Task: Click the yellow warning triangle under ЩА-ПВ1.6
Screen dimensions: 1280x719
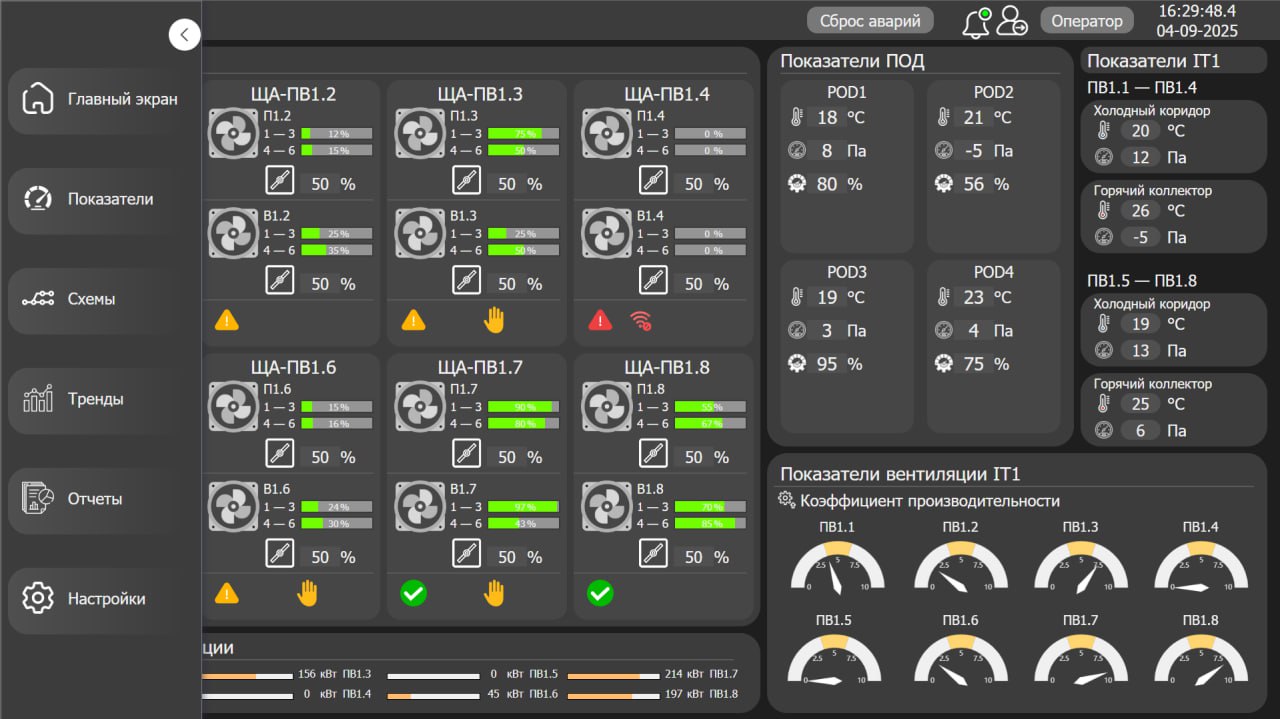Action: pos(227,593)
